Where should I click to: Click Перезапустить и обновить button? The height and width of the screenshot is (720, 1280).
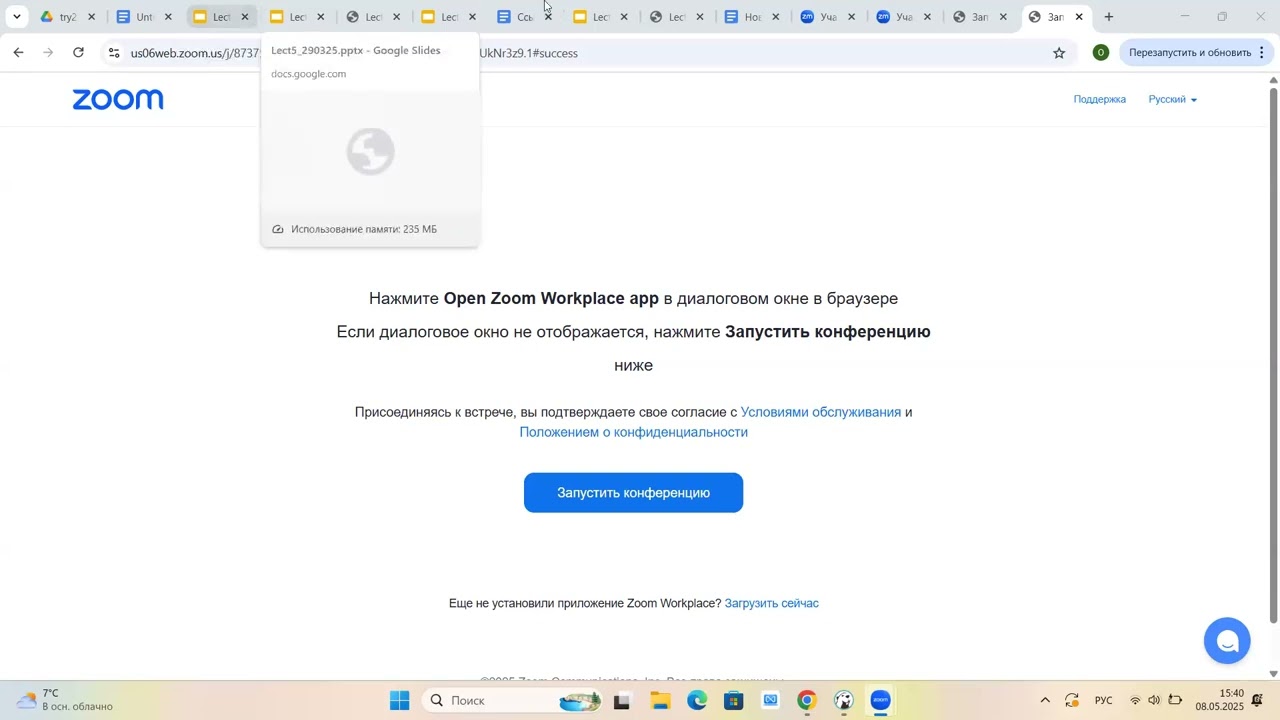tap(1190, 53)
